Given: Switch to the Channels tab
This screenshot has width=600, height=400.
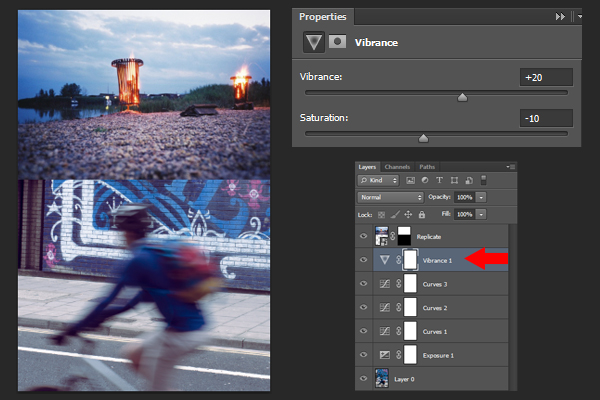Looking at the screenshot, I should click(397, 167).
